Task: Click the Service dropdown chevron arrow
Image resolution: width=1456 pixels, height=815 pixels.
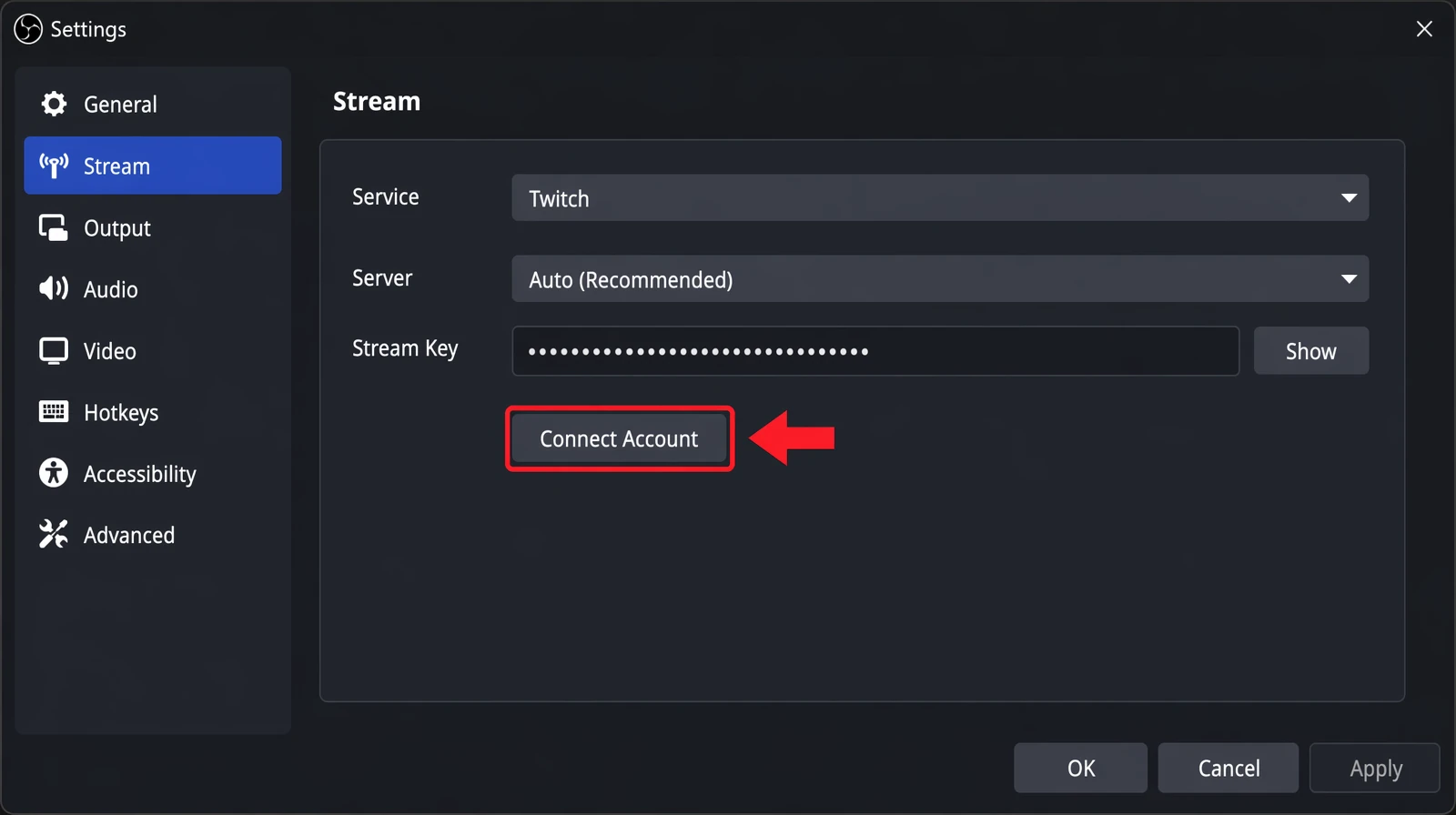Action: pos(1350,197)
